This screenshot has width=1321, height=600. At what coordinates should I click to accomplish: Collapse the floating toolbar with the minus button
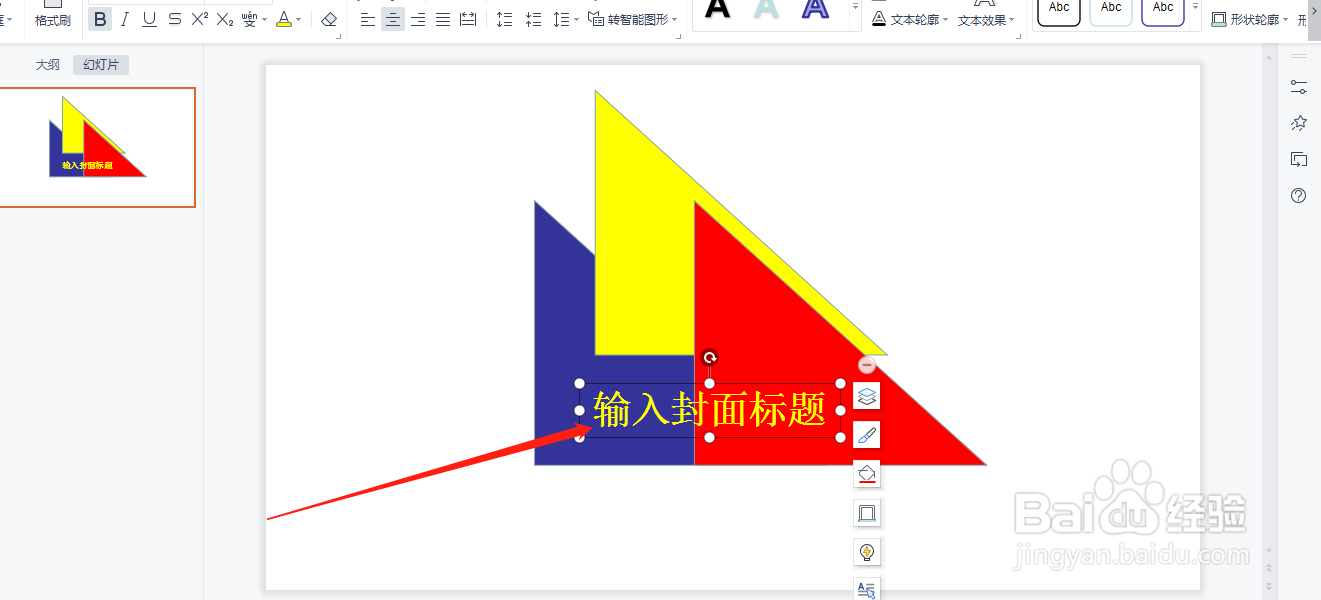[867, 366]
